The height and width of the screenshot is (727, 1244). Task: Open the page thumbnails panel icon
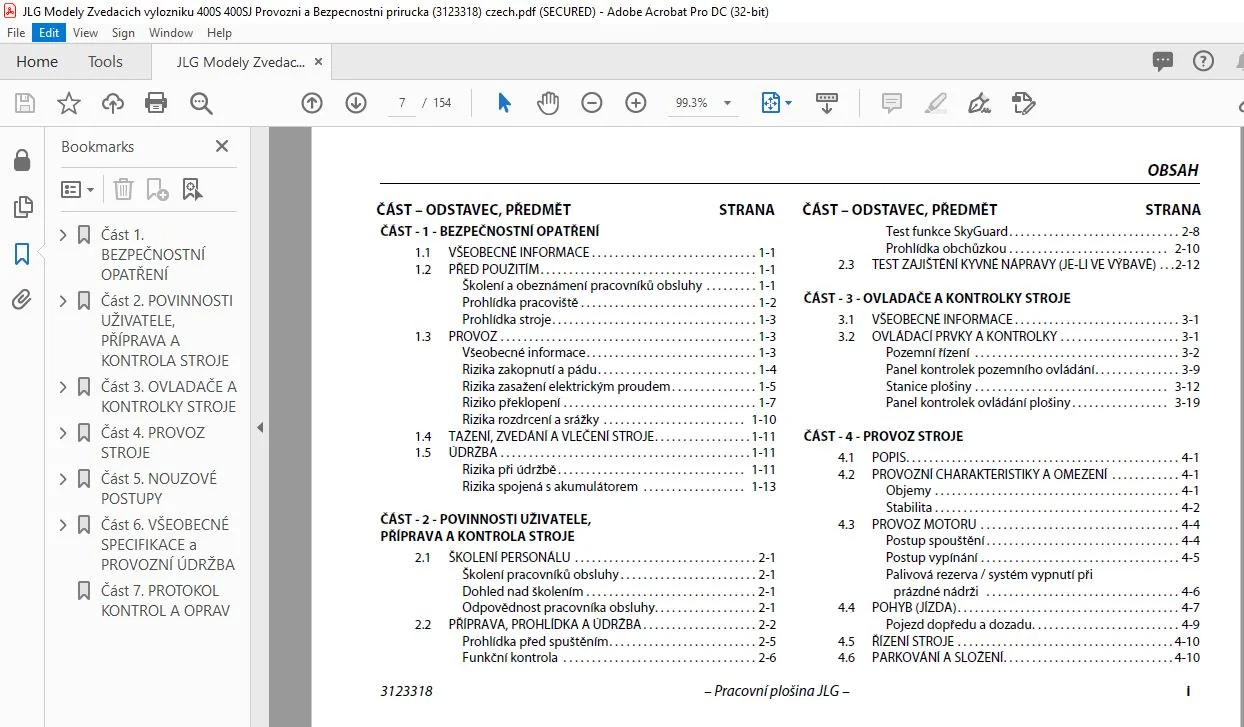[21, 207]
